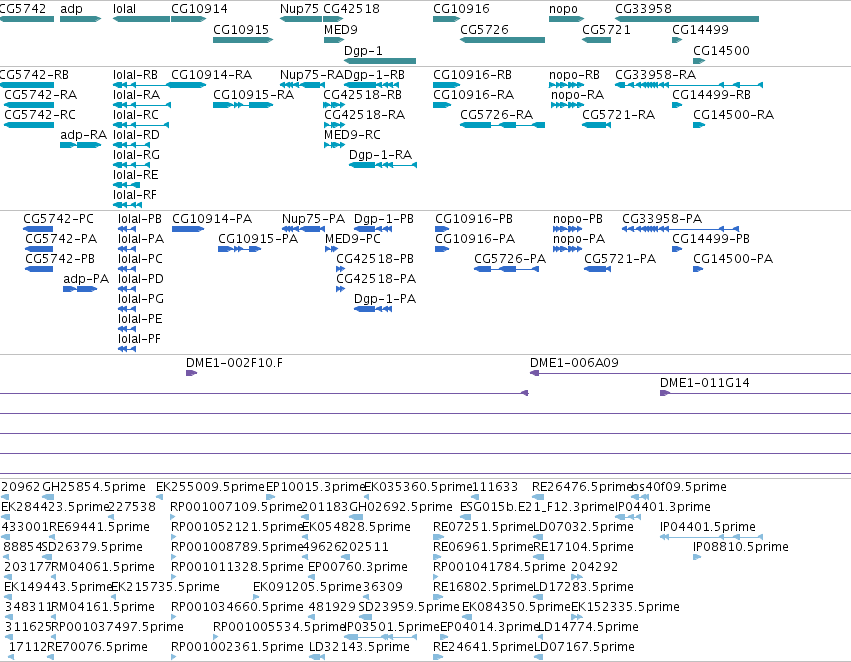Select transcript CG5721-RA
The image size is (851, 662).
(x=596, y=125)
